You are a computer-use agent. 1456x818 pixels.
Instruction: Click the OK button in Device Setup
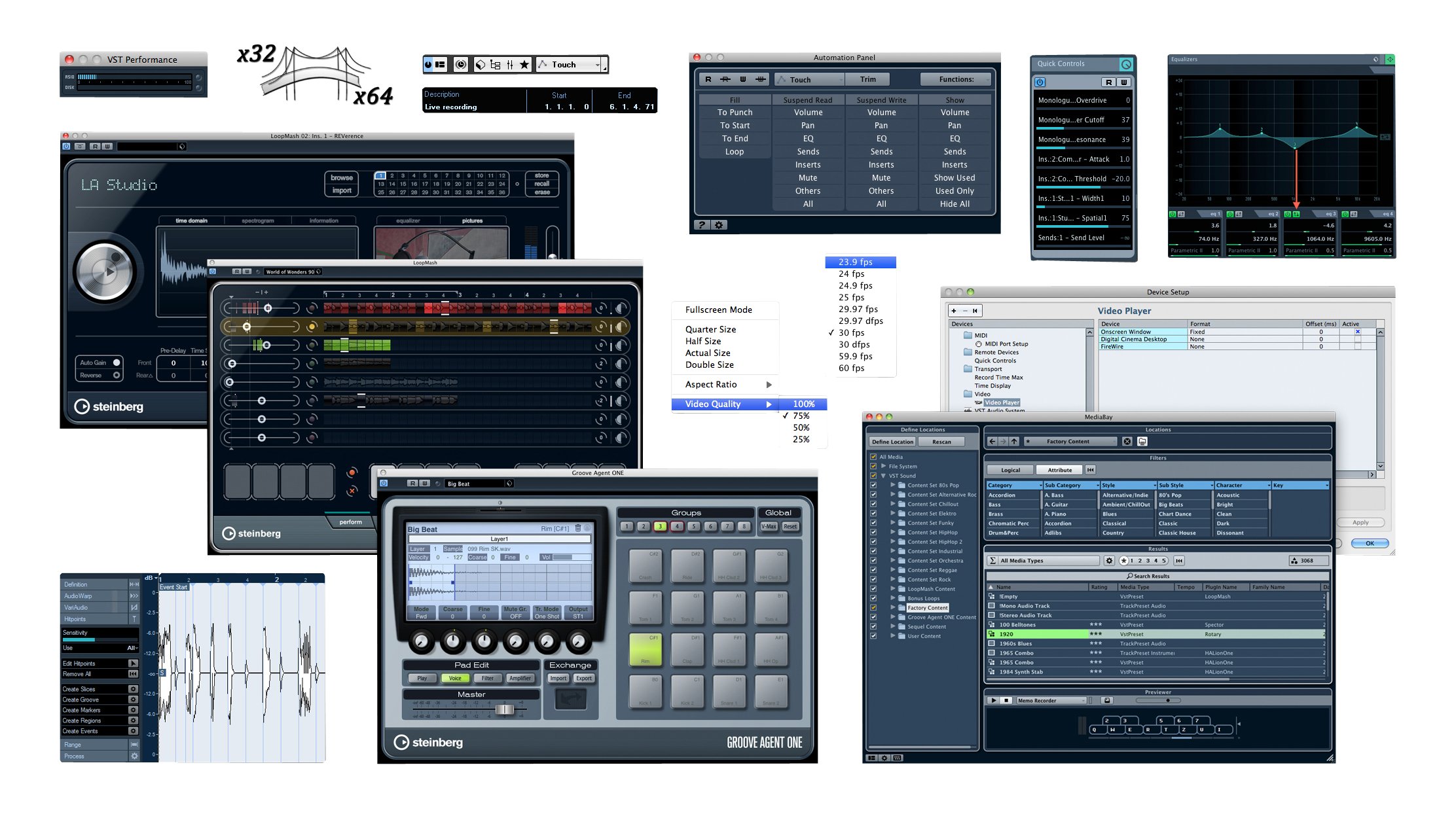[x=1369, y=544]
